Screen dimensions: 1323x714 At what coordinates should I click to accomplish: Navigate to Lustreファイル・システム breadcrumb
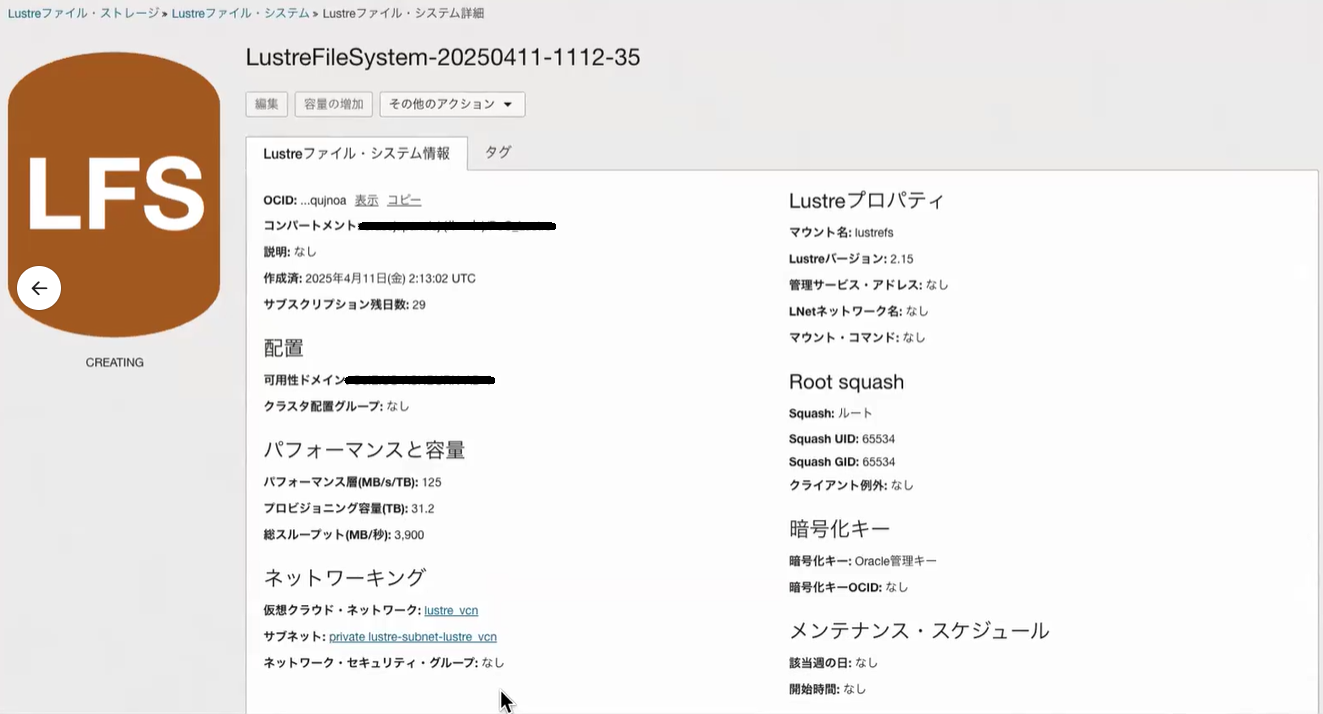tap(241, 14)
